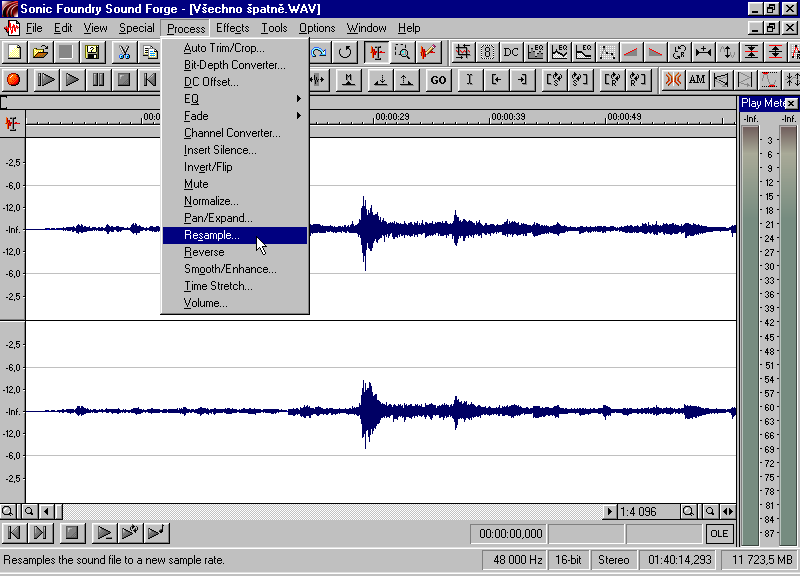Open the Graphic Fade toolbar icon

coord(607,52)
